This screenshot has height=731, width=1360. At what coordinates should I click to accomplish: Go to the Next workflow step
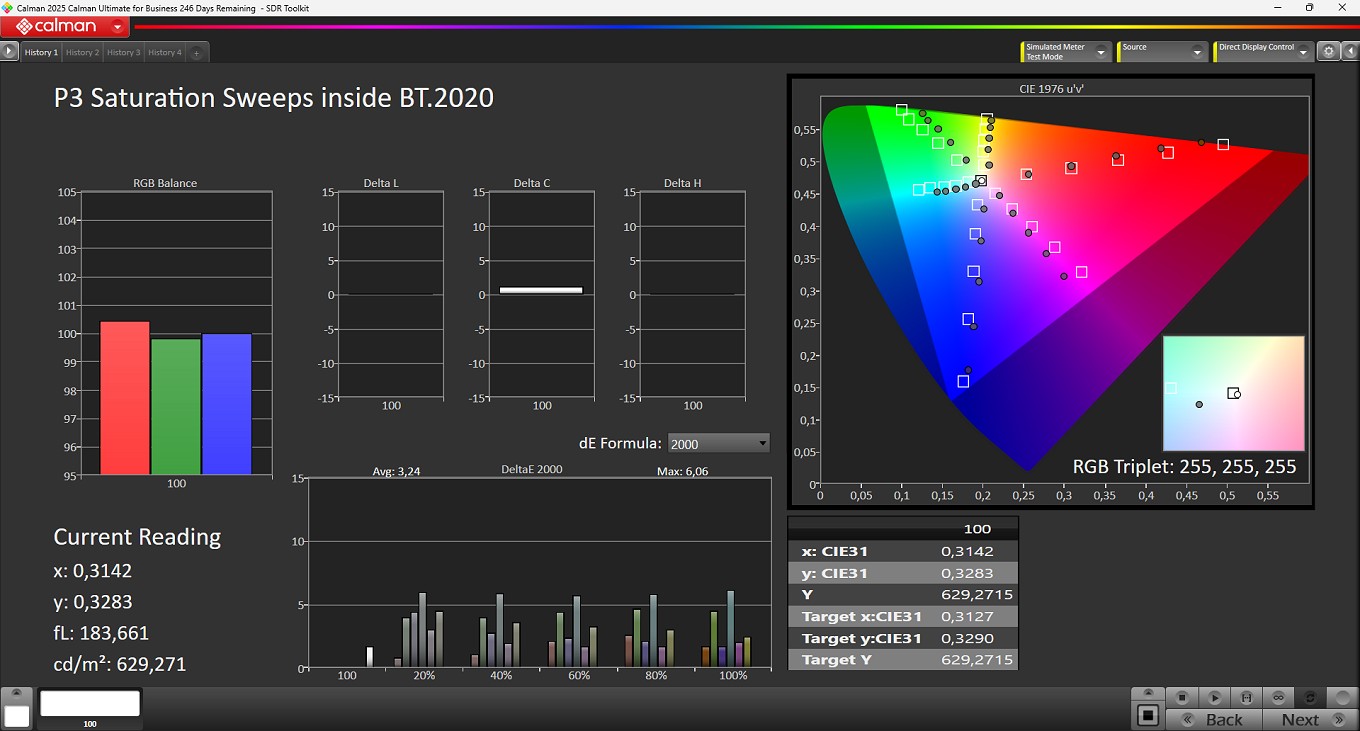point(1310,719)
